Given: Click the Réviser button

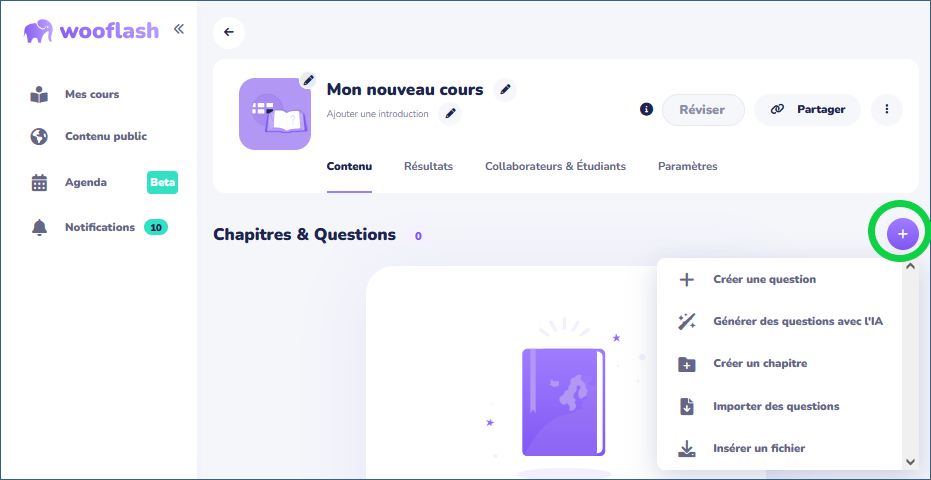Looking at the screenshot, I should (703, 109).
